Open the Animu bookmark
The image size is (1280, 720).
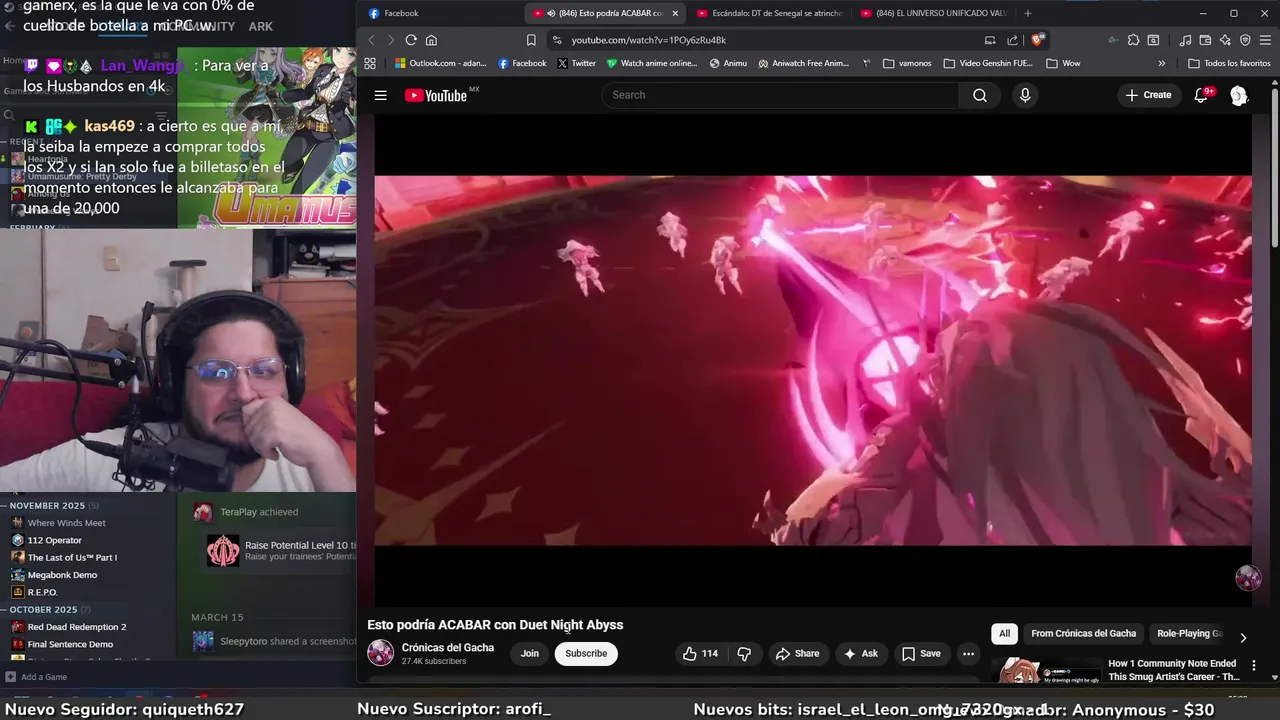point(728,63)
